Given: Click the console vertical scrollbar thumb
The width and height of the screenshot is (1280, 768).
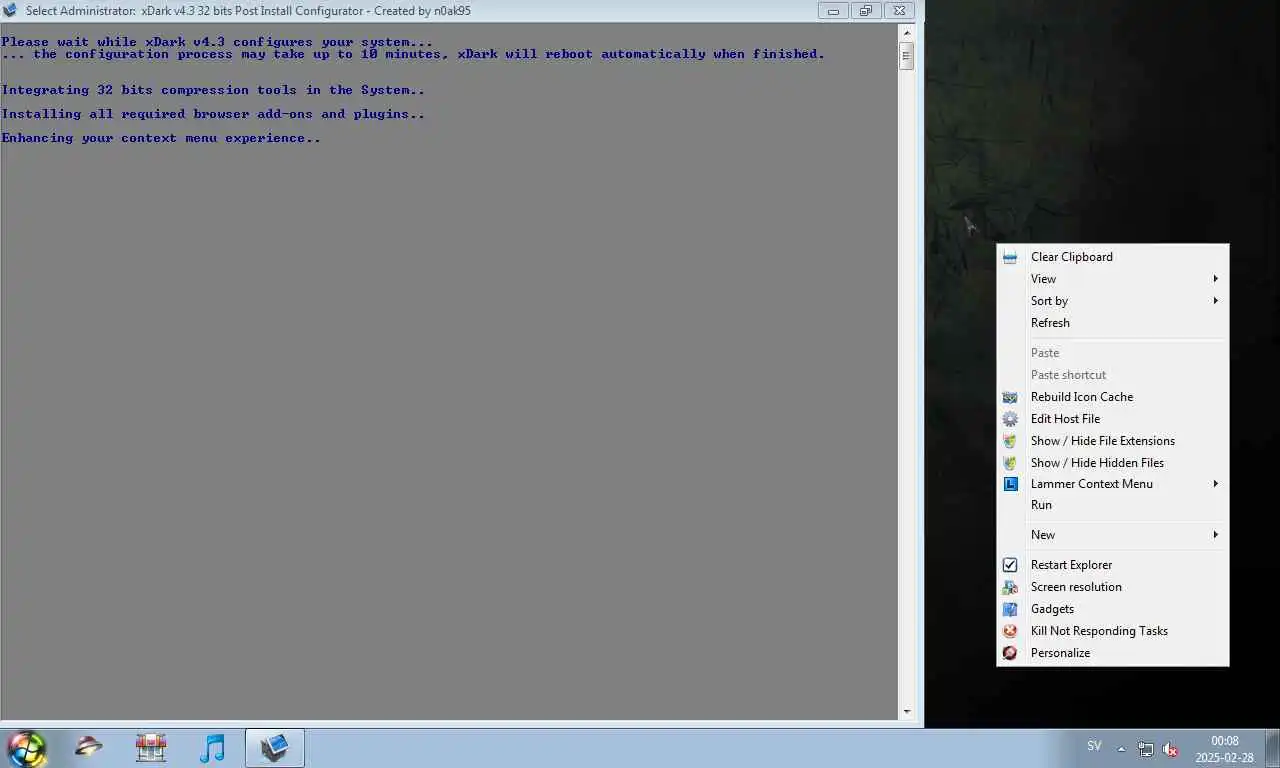Looking at the screenshot, I should [906, 56].
